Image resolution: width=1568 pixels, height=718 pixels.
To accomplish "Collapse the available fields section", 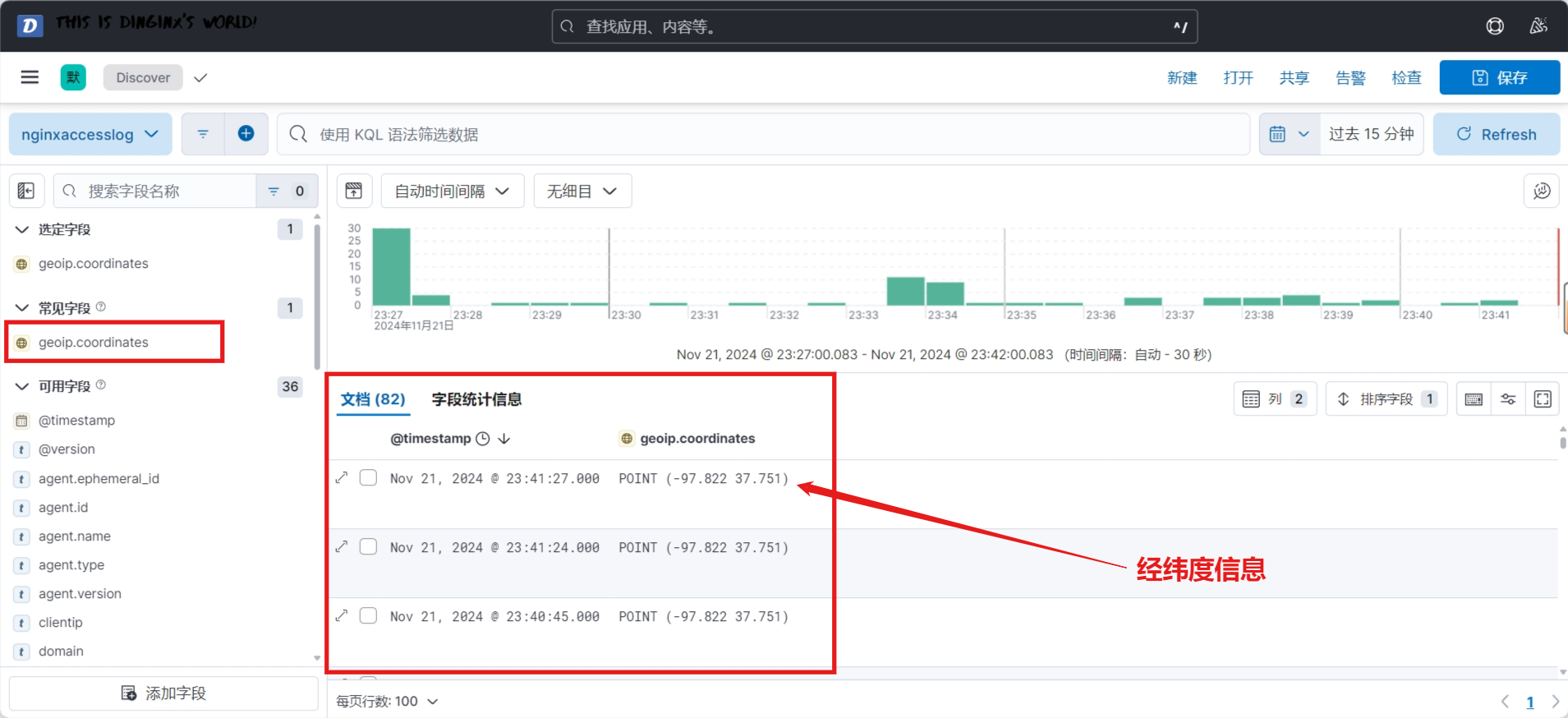I will coord(22,386).
